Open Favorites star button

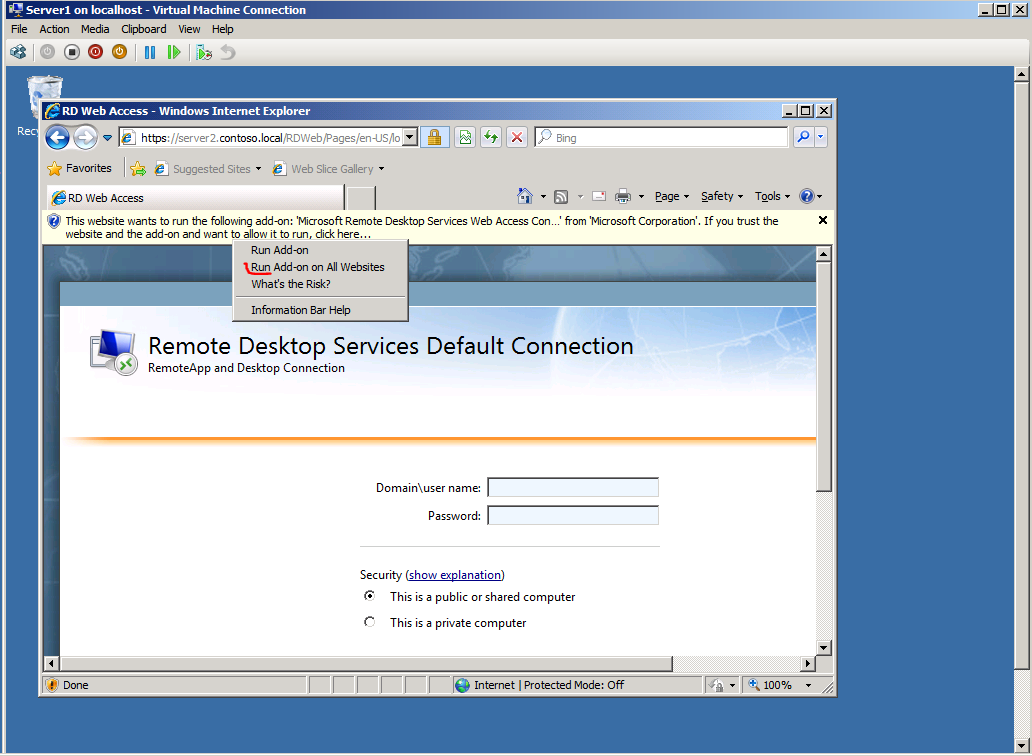(x=80, y=168)
